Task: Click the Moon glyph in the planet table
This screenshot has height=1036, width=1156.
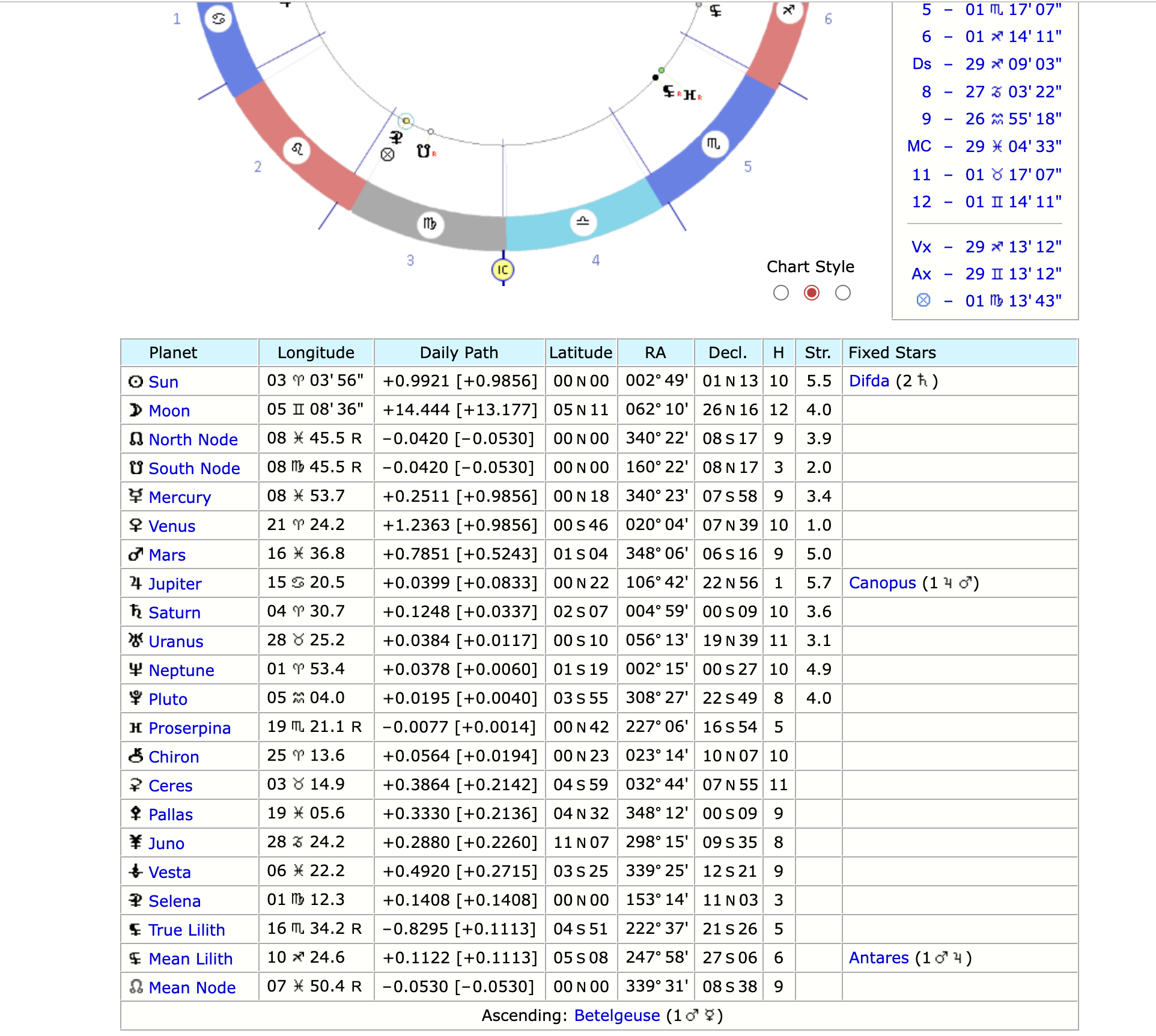Action: 136,410
